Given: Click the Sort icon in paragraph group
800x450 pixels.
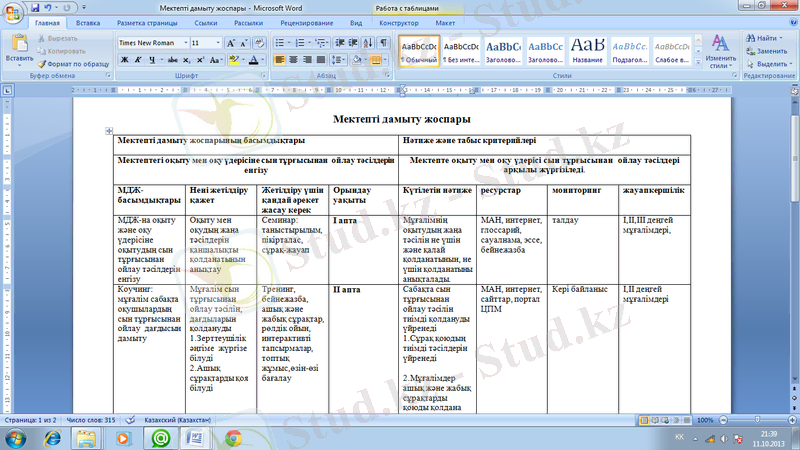Looking at the screenshot, I should [x=365, y=44].
